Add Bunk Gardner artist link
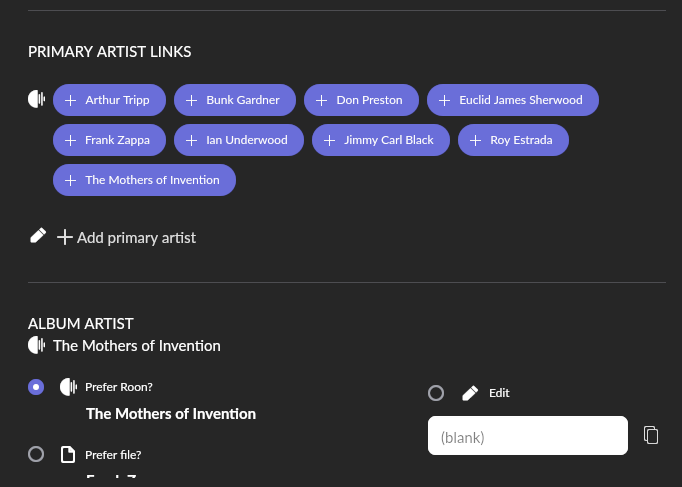This screenshot has height=487, width=682. pyautogui.click(x=234, y=100)
